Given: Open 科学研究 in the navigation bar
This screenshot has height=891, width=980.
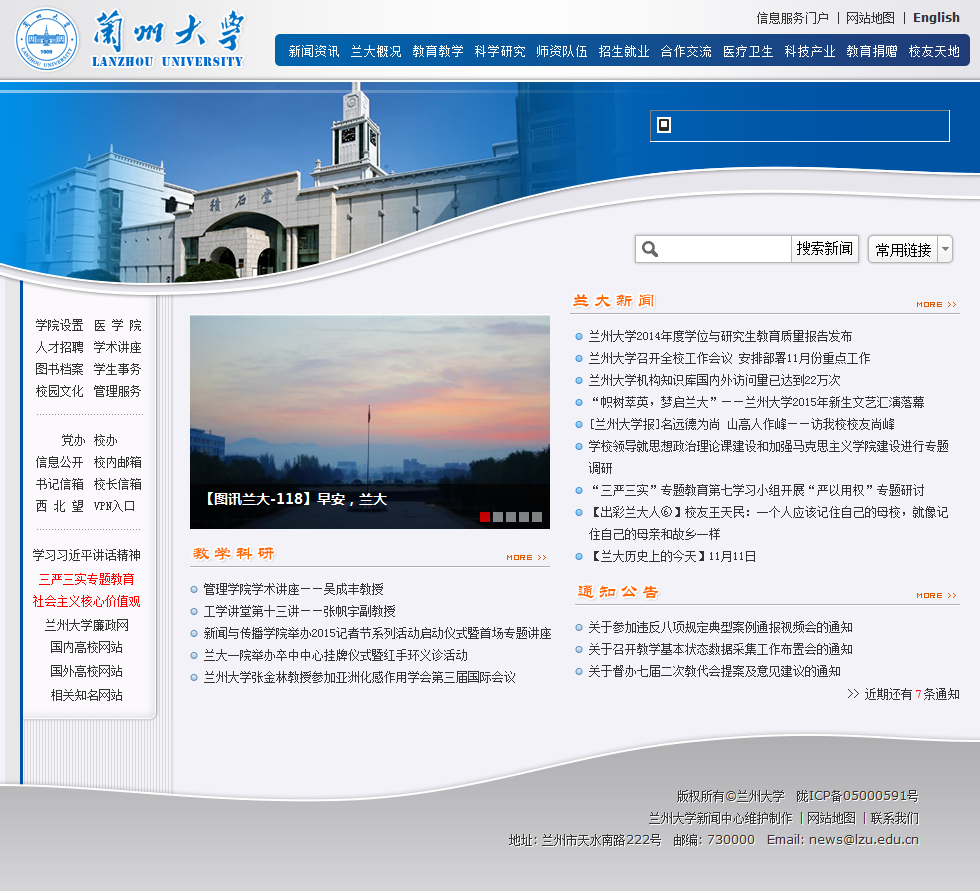Looking at the screenshot, I should [499, 51].
